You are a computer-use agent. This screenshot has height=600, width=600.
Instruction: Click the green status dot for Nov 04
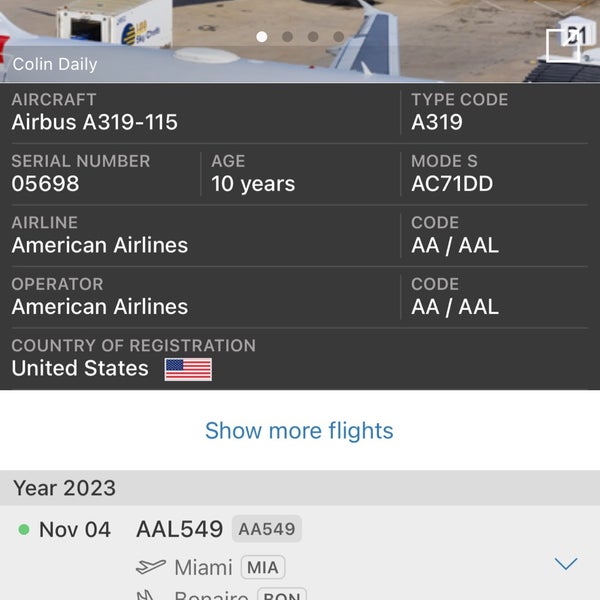pyautogui.click(x=24, y=530)
